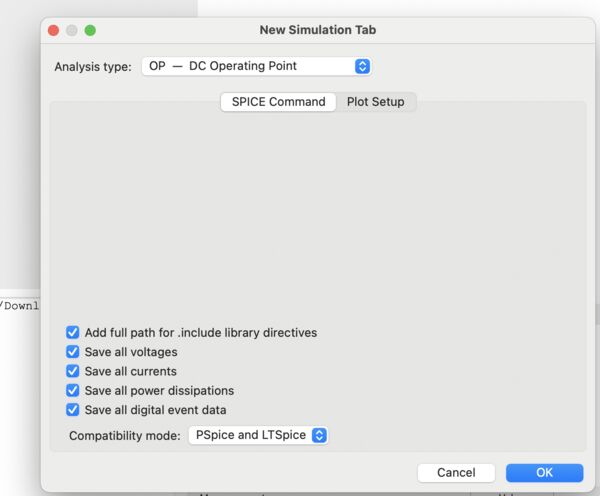Switch to the SPICE Command tab
Image resolution: width=600 pixels, height=496 pixels.
click(278, 102)
